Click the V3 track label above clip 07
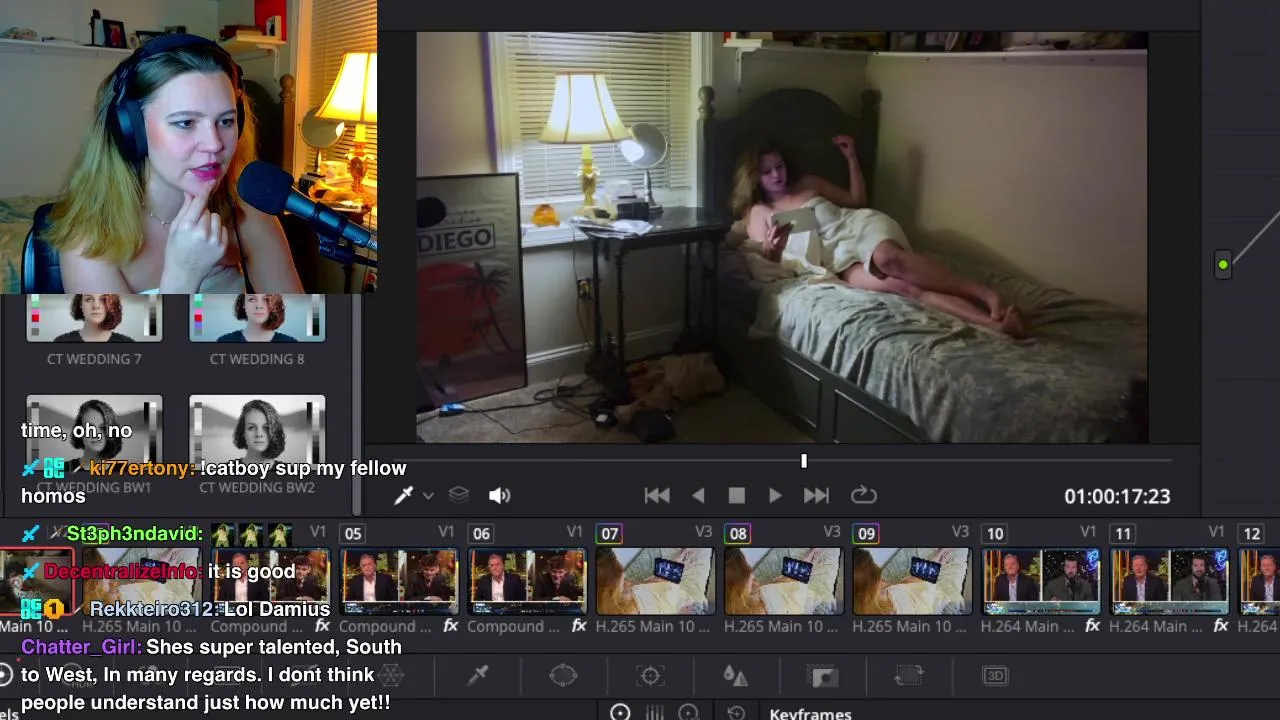The width and height of the screenshot is (1280, 720). click(x=703, y=532)
